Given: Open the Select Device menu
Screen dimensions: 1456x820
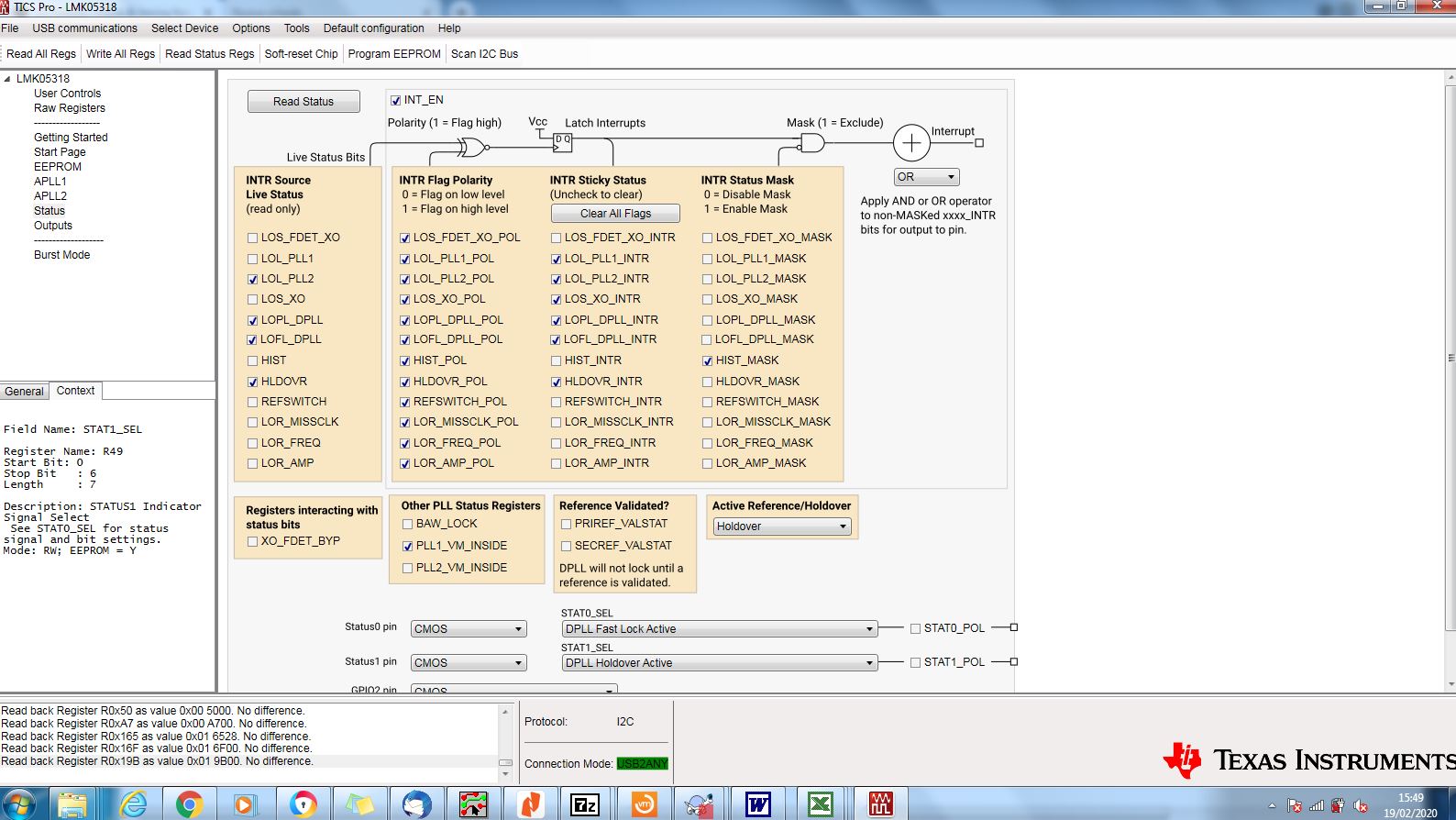Looking at the screenshot, I should pyautogui.click(x=184, y=28).
